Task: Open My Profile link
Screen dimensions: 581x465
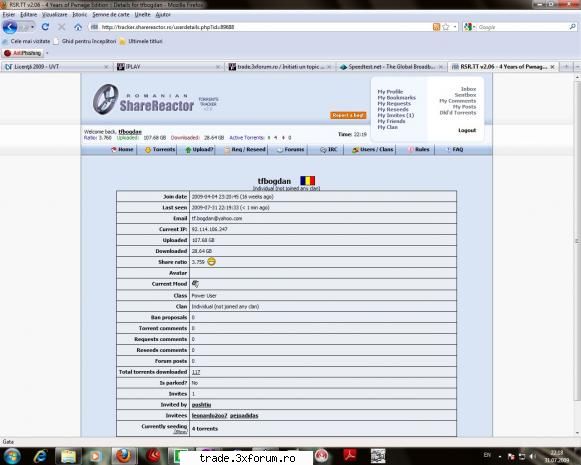Action: tap(390, 92)
